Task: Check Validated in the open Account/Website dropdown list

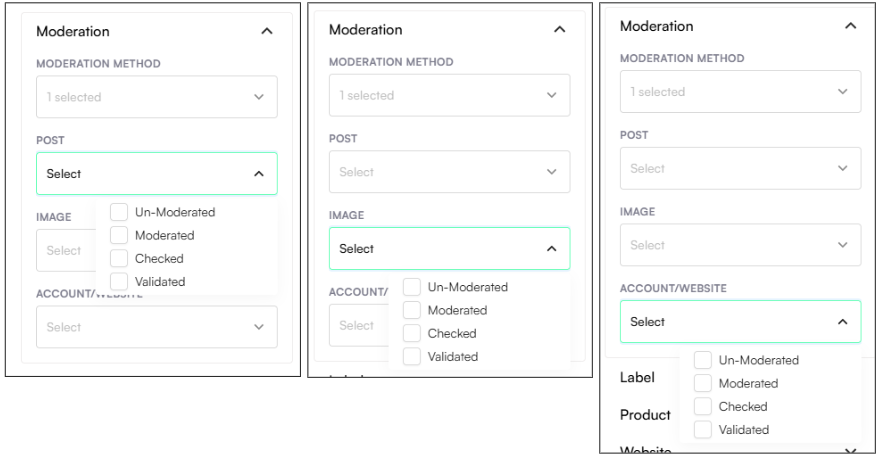Action: (703, 429)
